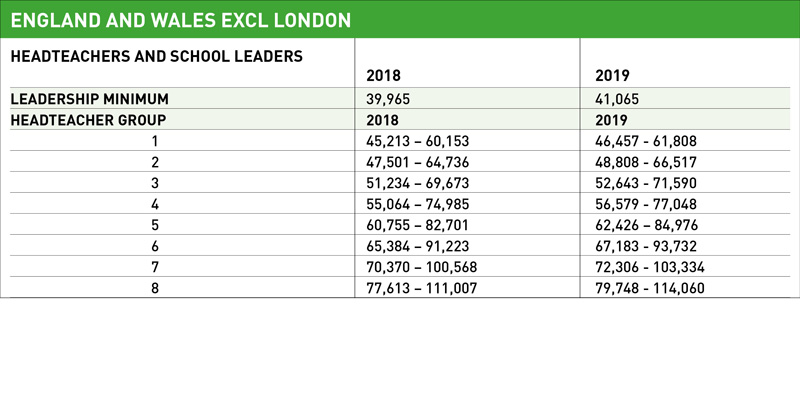This screenshot has width=800, height=400.
Task: Click the 2019 column header at top
Action: pos(612,76)
